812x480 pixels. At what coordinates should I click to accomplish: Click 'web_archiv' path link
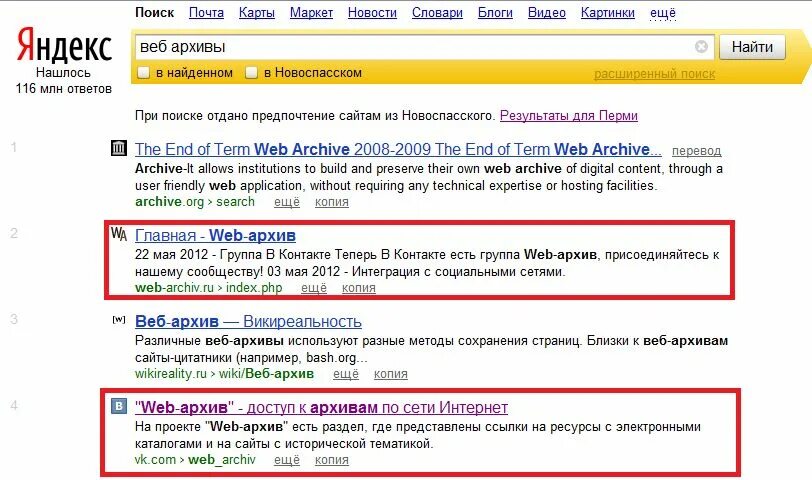point(222,460)
